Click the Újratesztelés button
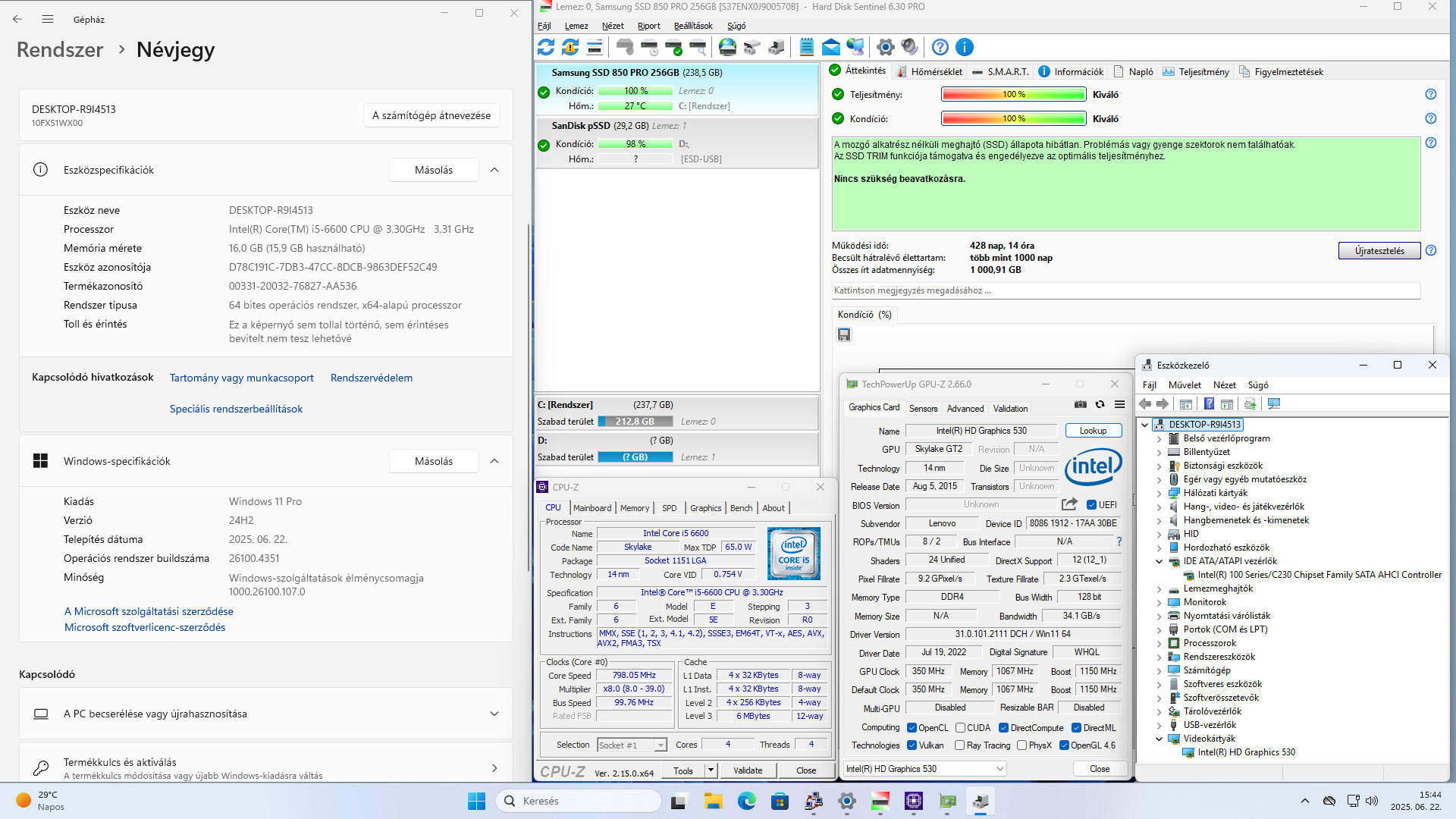Image resolution: width=1456 pixels, height=819 pixels. tap(1379, 251)
